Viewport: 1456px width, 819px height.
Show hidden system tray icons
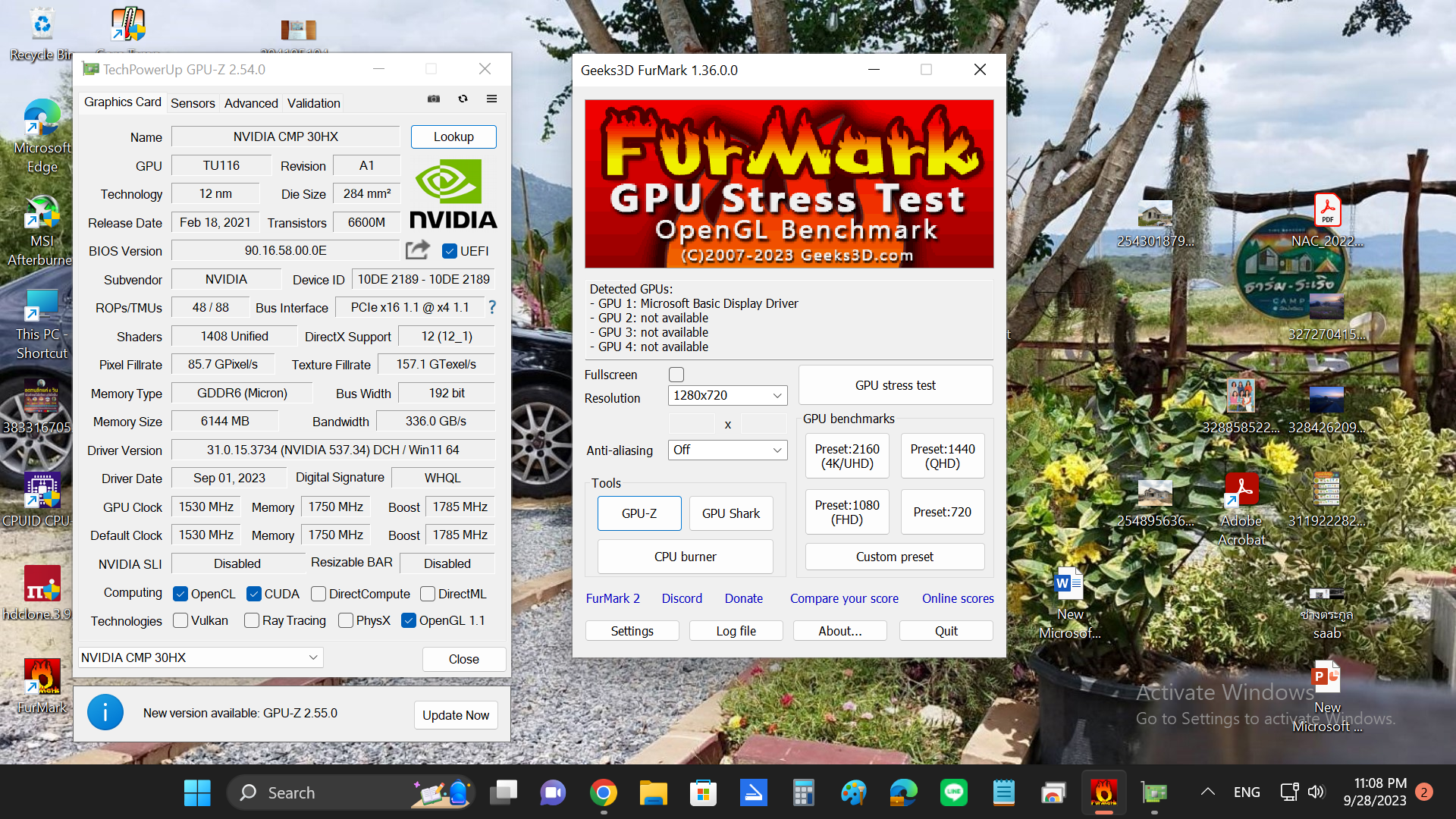[x=1208, y=792]
